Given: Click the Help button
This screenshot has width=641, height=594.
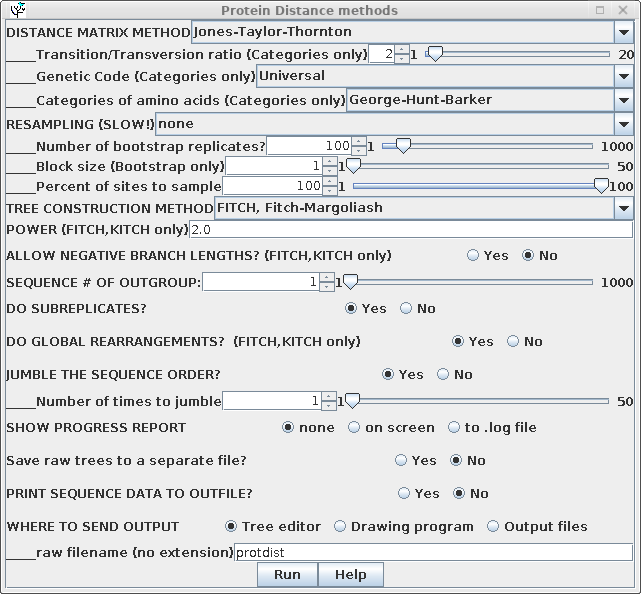Looking at the screenshot, I should point(350,575).
